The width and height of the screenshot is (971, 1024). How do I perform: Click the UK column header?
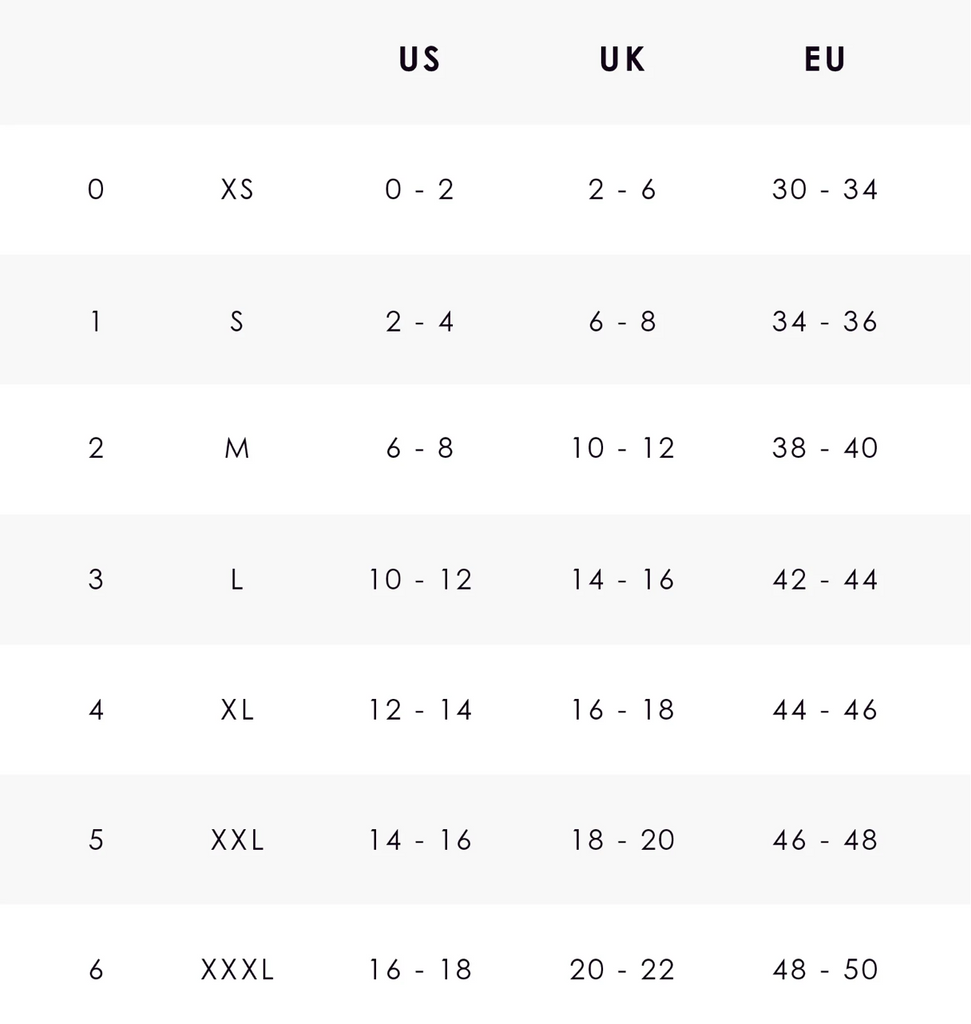[622, 60]
